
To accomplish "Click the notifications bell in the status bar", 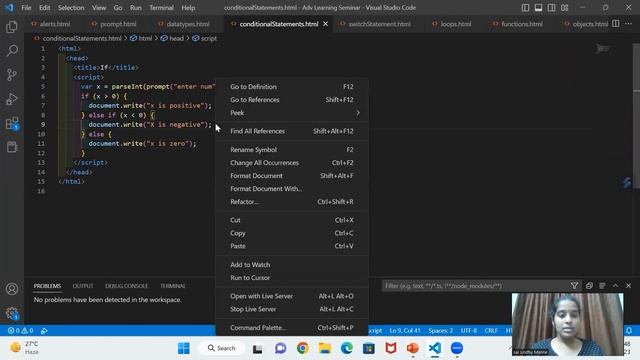I will pyautogui.click(x=629, y=331).
